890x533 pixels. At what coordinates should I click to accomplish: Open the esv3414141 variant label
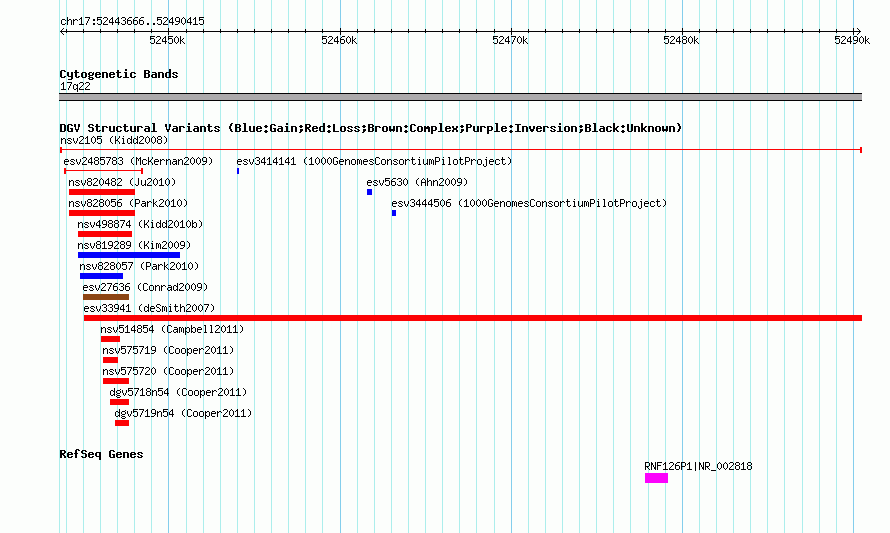pos(374,161)
